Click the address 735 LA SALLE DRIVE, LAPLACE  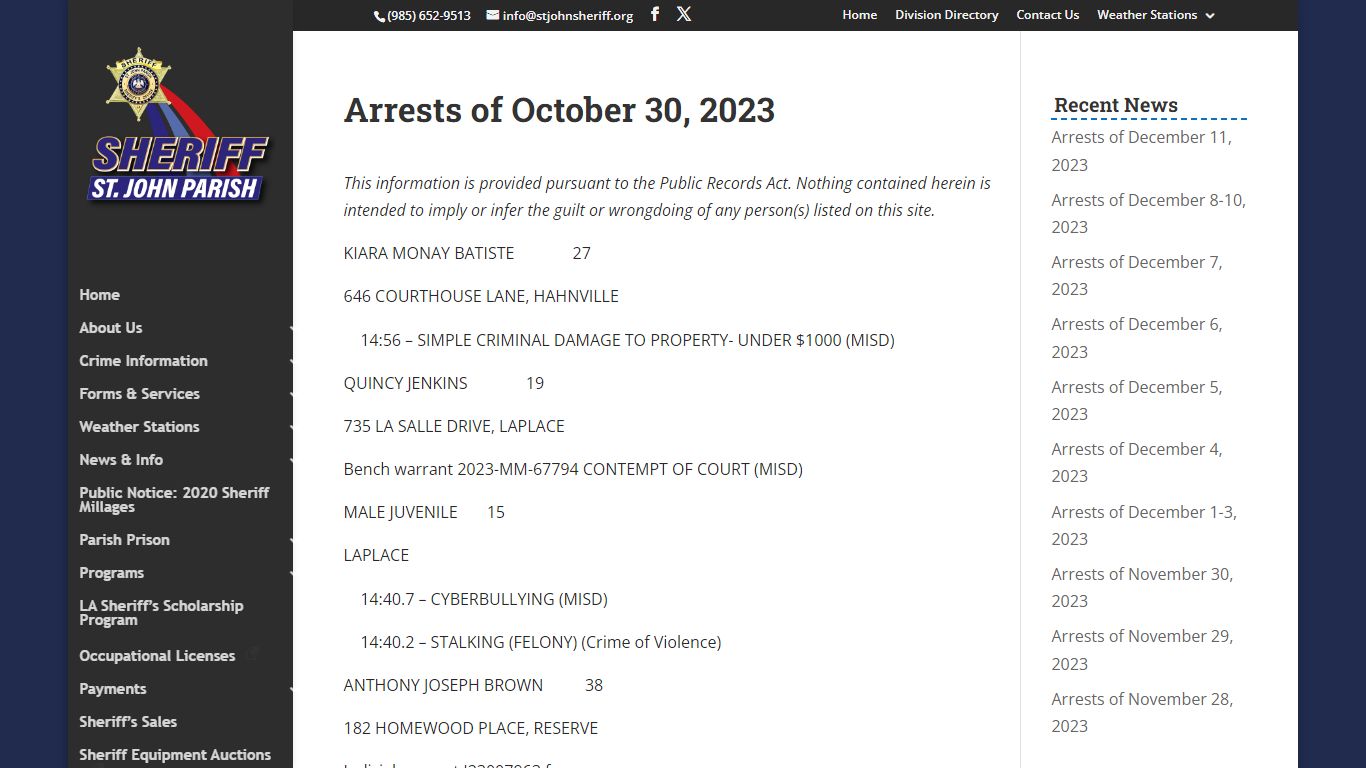pyautogui.click(x=454, y=426)
